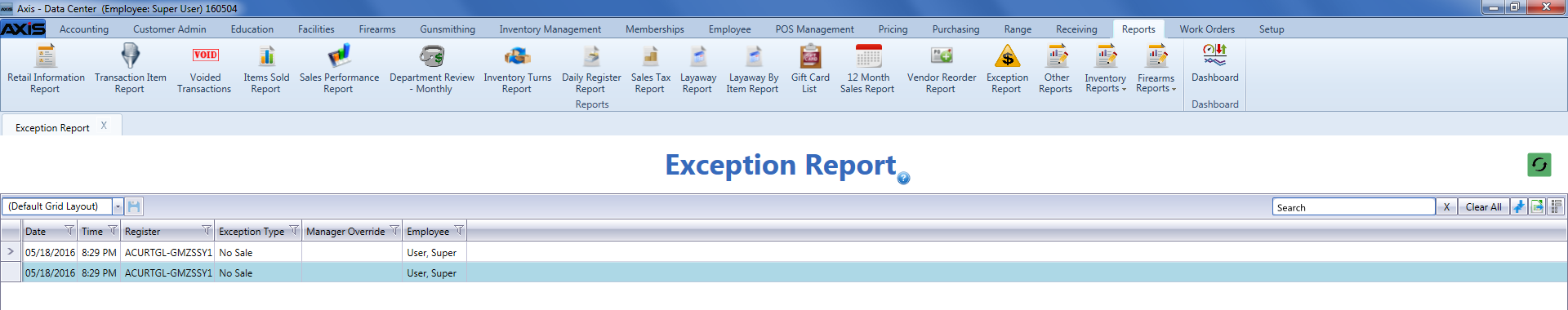Screen dimensions: 1568x310
Task: Open Transaction Item Report
Action: tap(130, 69)
